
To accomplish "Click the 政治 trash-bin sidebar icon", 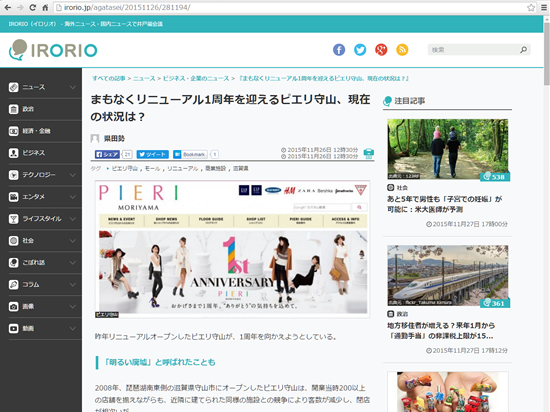I will tap(14, 109).
